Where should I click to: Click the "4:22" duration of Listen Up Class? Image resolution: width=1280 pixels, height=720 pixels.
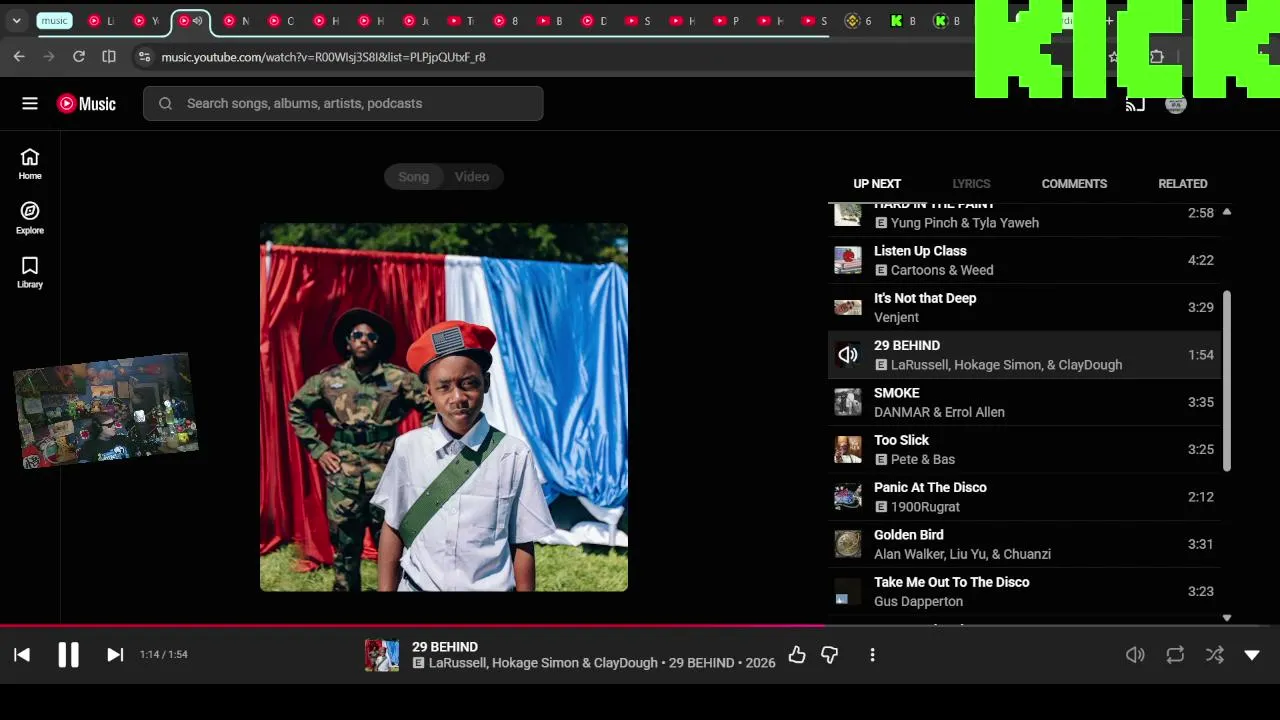[1201, 260]
